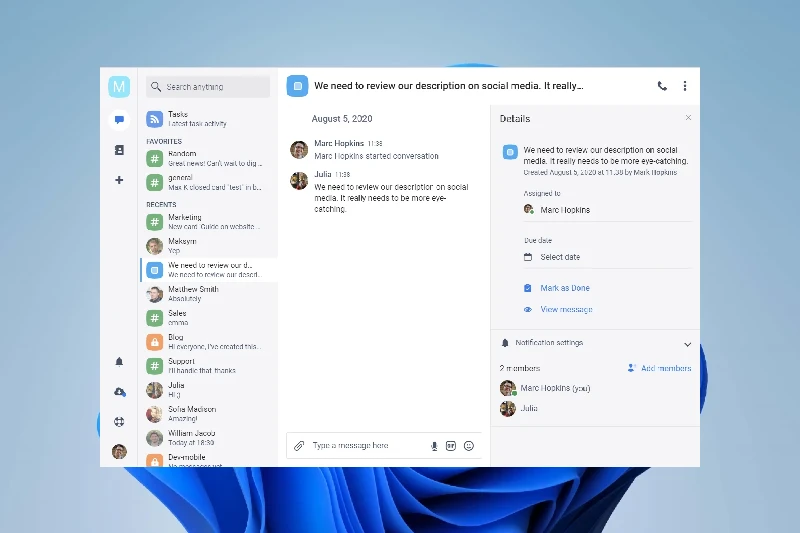
Task: Focus the Search anything field
Action: click(208, 87)
